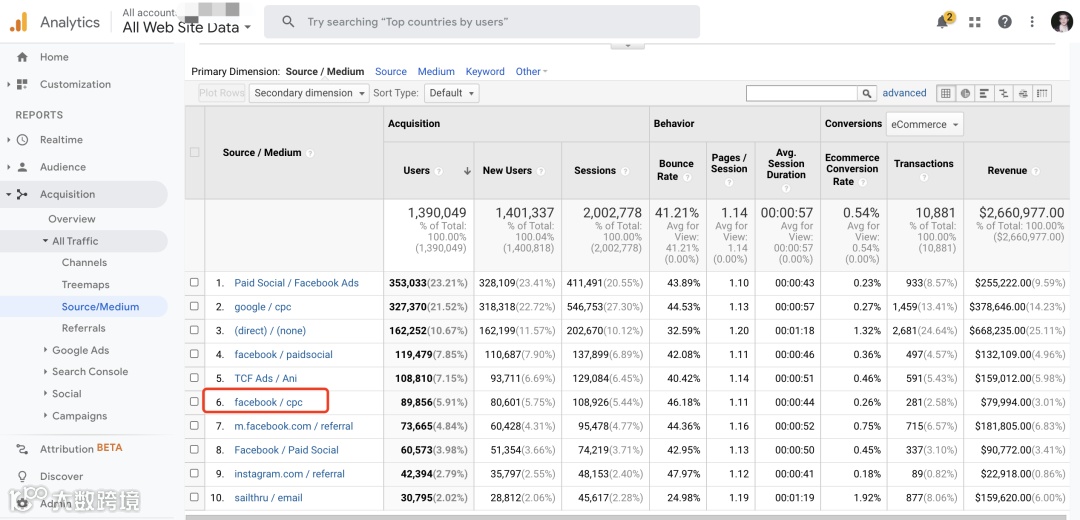This screenshot has height=520, width=1080.
Task: Open google / cpc source link
Action: (260, 307)
